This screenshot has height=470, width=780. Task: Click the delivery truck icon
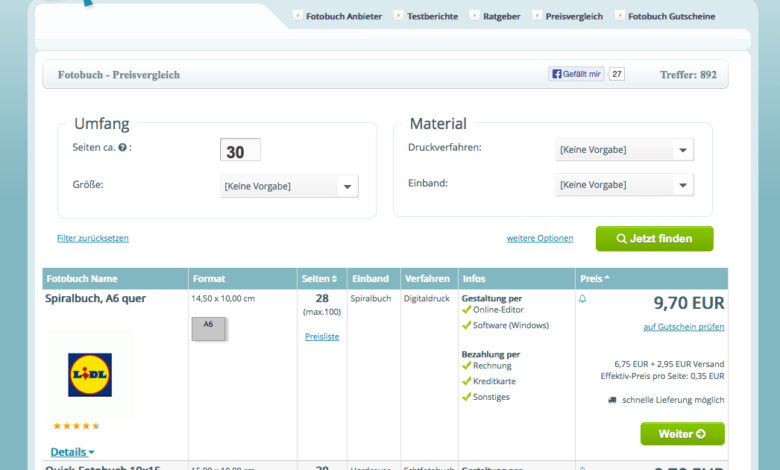click(612, 400)
